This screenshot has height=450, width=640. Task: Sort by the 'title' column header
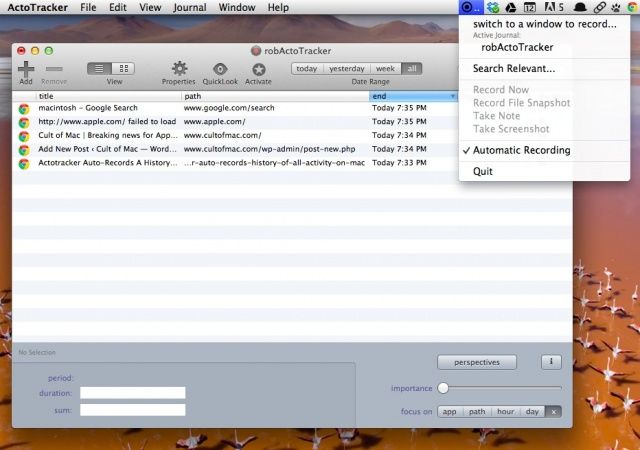pos(109,96)
